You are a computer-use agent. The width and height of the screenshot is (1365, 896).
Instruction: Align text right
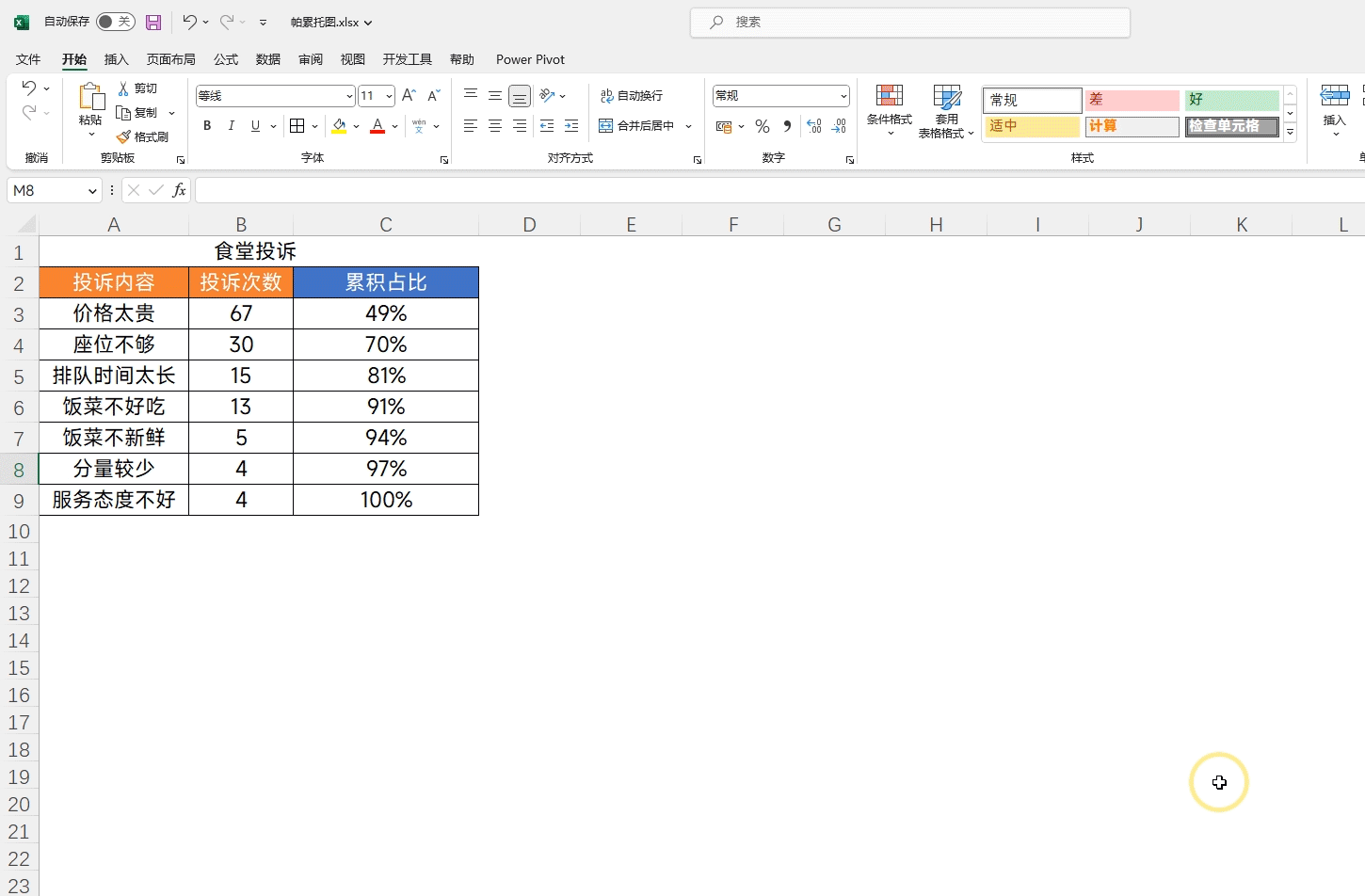click(520, 126)
